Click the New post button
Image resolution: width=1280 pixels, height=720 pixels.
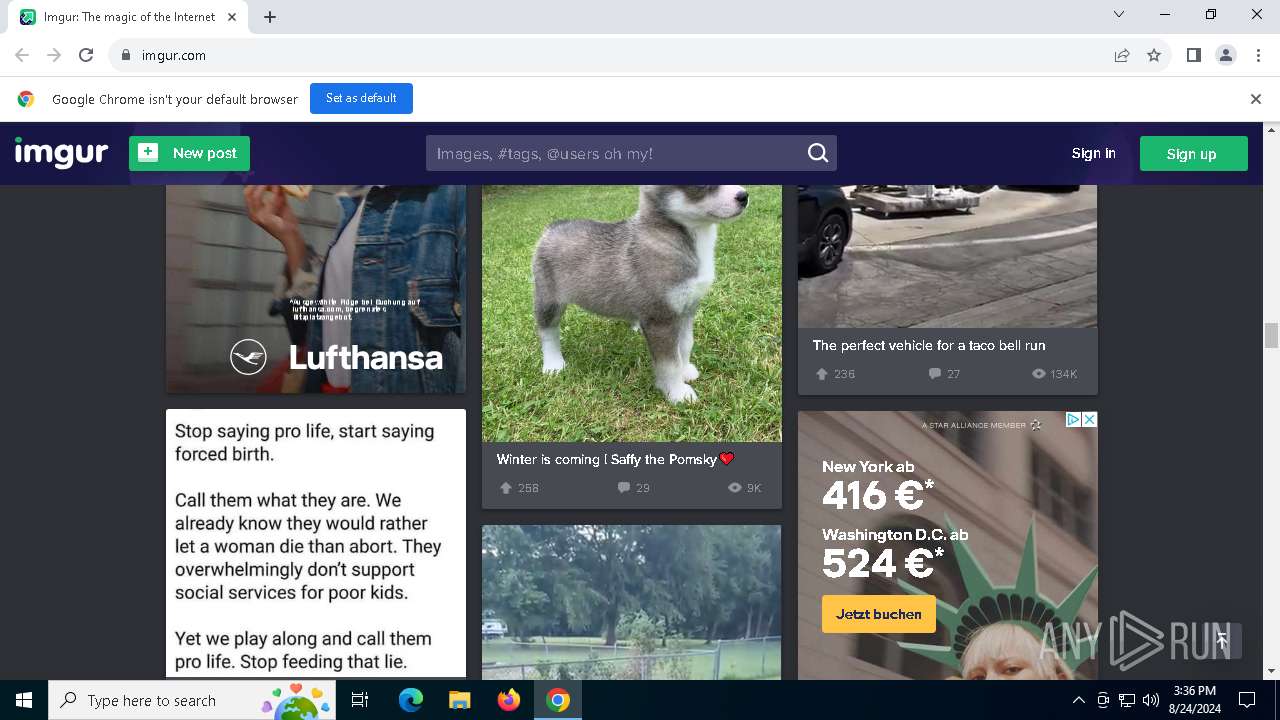(189, 153)
